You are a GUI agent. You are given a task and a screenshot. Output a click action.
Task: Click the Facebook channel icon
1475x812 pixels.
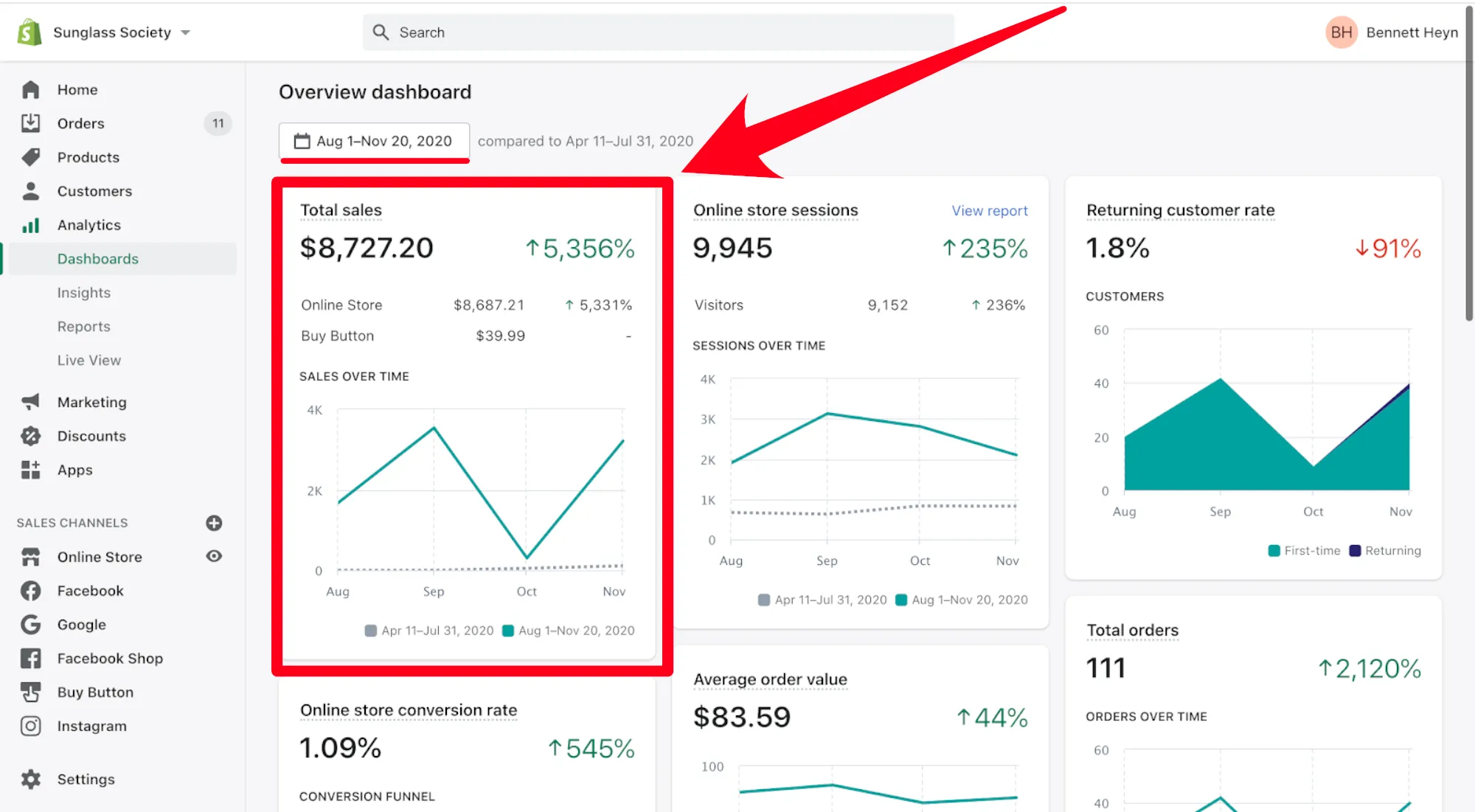pyautogui.click(x=30, y=591)
